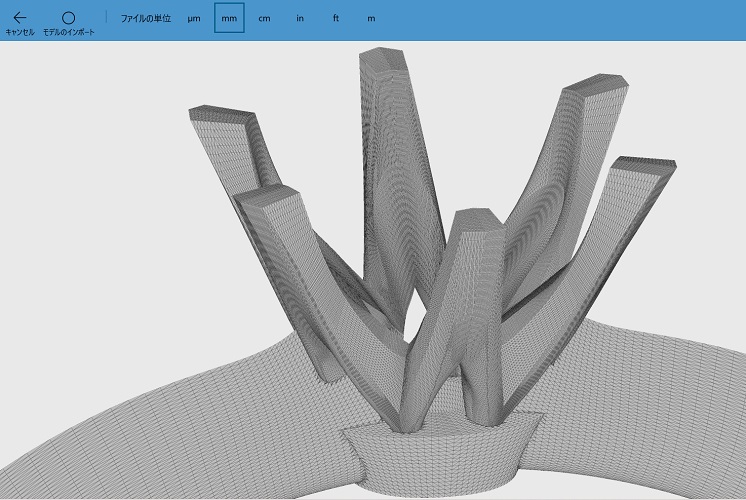The height and width of the screenshot is (500, 746).
Task: Set the file unit to inches
Action: 300,19
